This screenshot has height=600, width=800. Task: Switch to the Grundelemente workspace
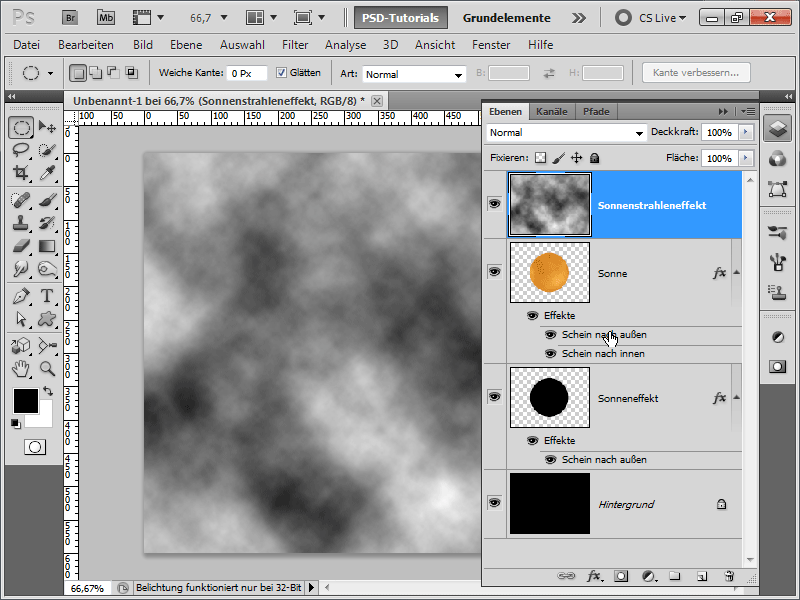[507, 18]
